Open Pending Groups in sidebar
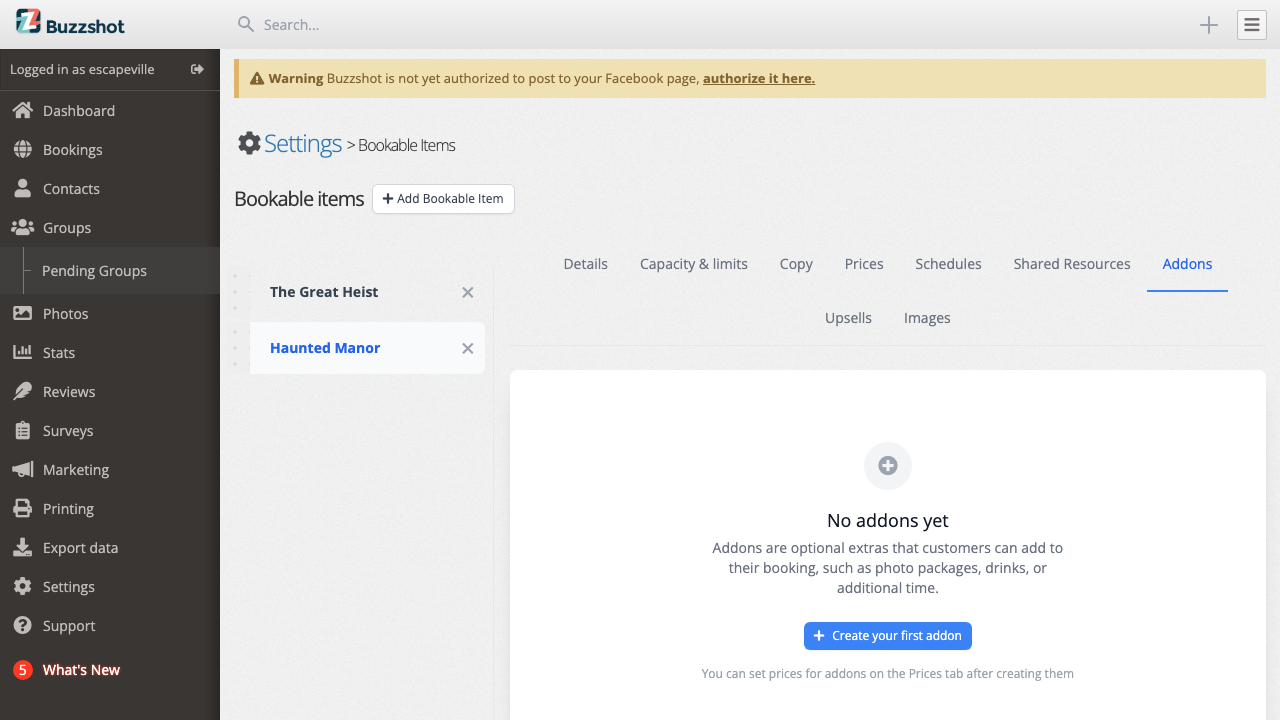Image resolution: width=1280 pixels, height=720 pixels. tap(94, 271)
